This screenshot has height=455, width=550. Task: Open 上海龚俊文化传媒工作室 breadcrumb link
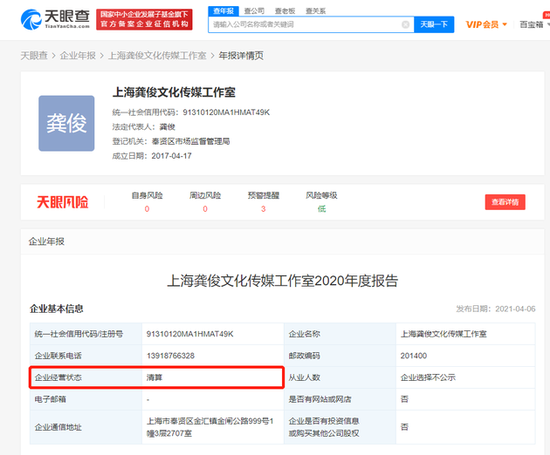coord(157,55)
